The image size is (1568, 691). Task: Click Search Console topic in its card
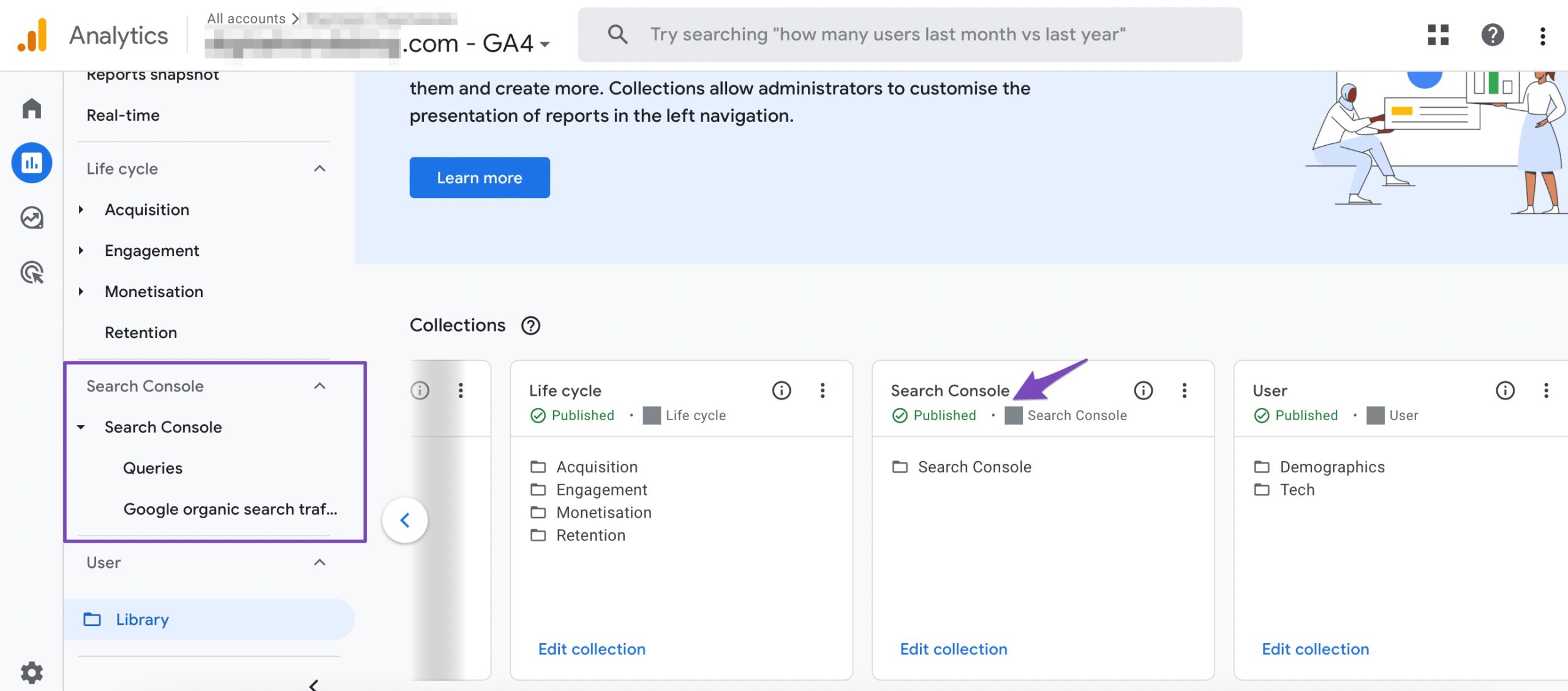click(974, 467)
